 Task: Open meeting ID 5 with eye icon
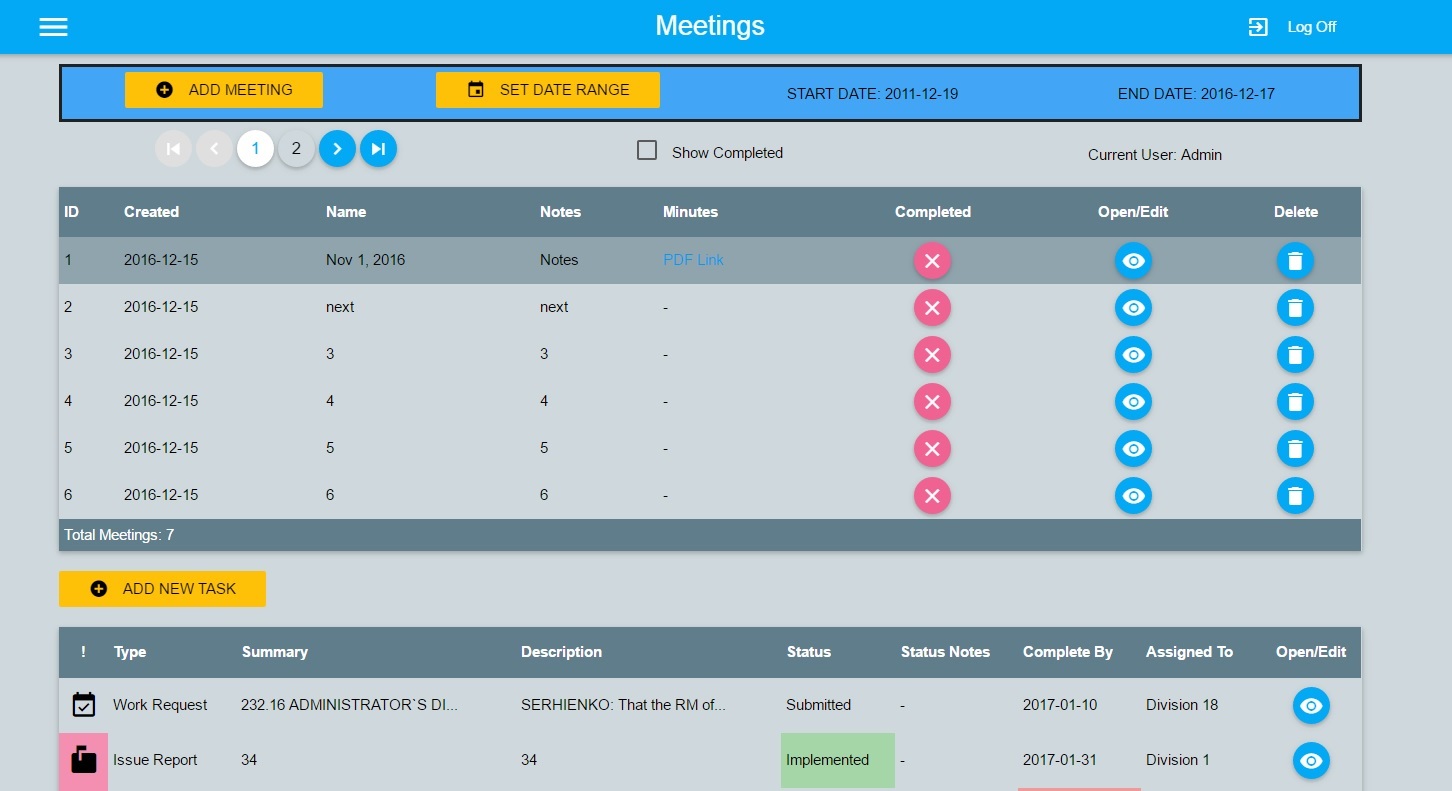pyautogui.click(x=1133, y=449)
